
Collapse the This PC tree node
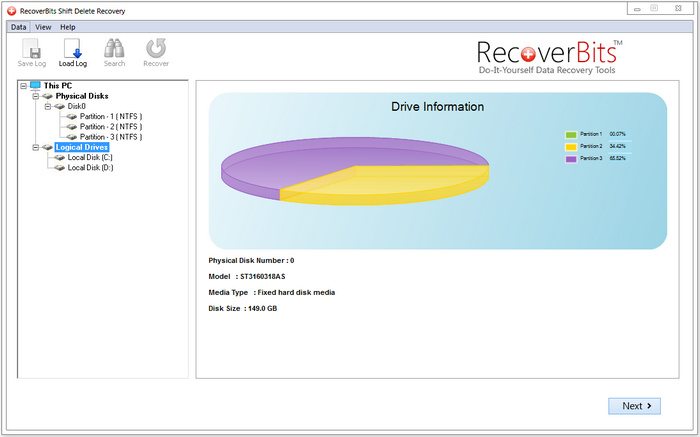coord(23,86)
